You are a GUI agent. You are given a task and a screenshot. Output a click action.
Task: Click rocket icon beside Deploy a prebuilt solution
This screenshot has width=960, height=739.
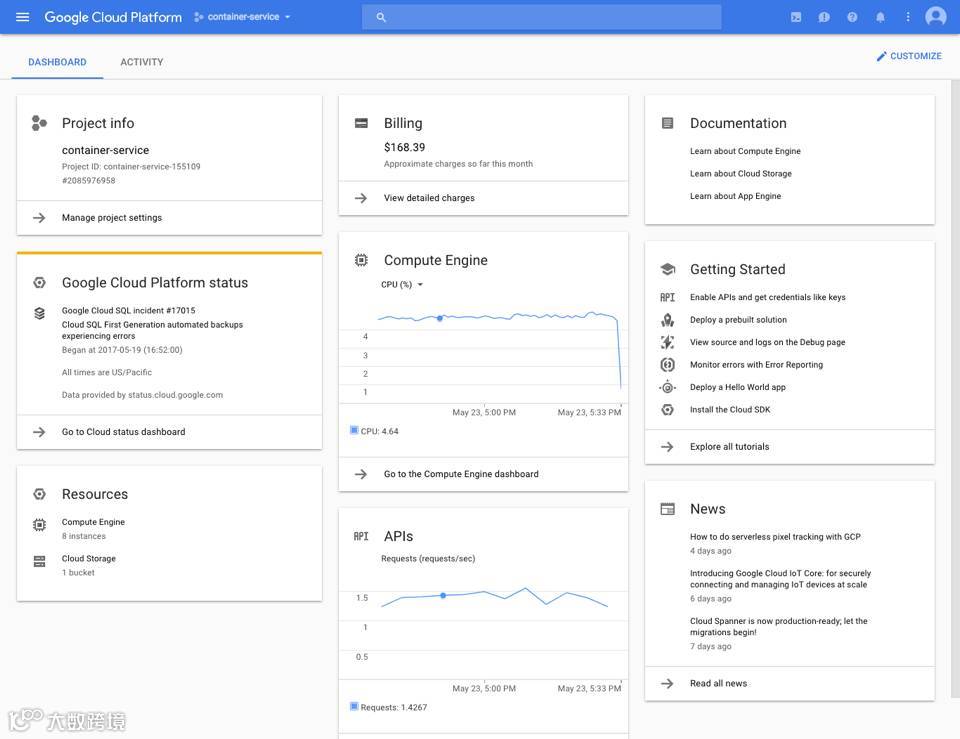click(667, 320)
